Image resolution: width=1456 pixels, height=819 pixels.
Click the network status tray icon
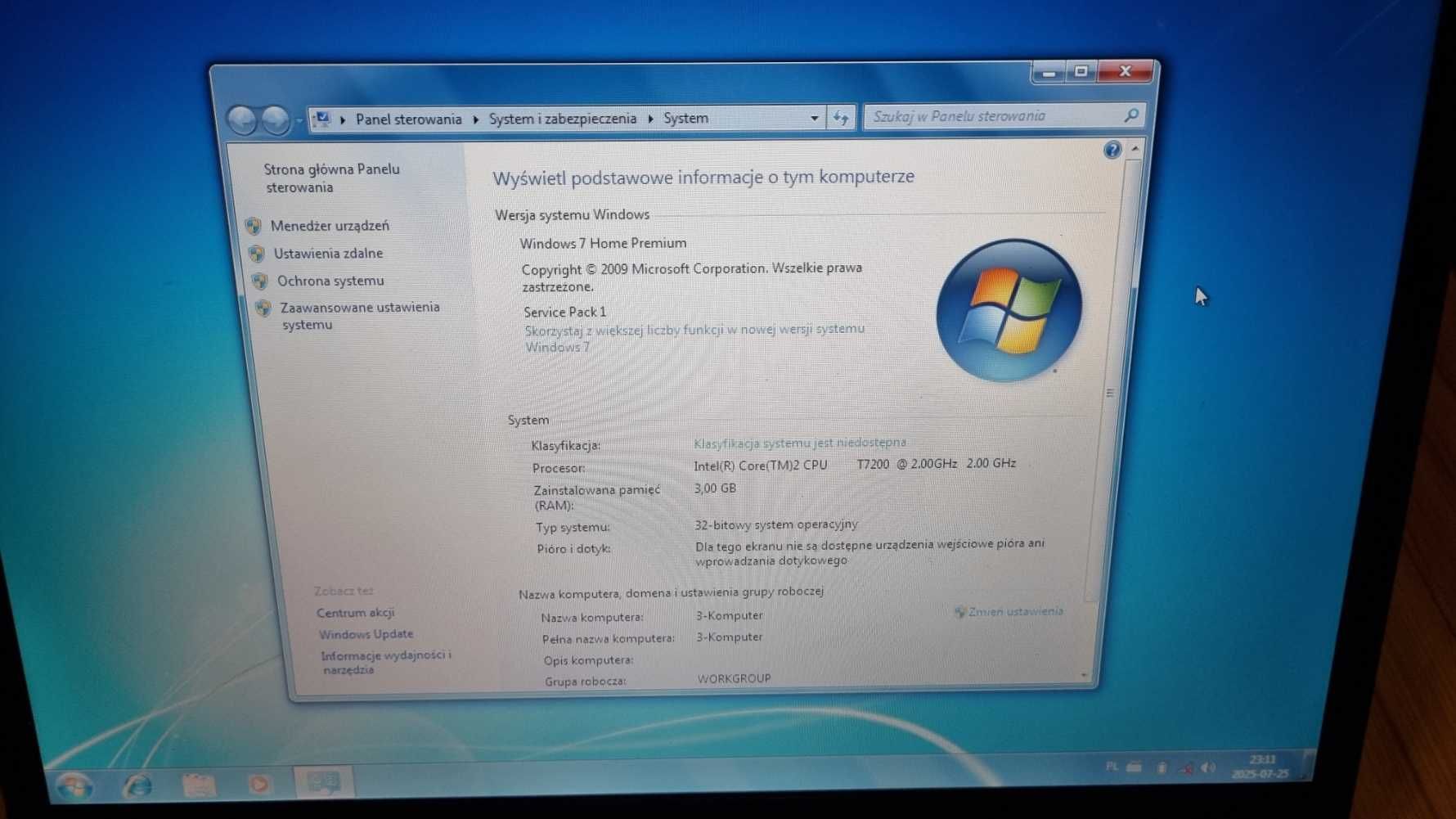(1185, 767)
